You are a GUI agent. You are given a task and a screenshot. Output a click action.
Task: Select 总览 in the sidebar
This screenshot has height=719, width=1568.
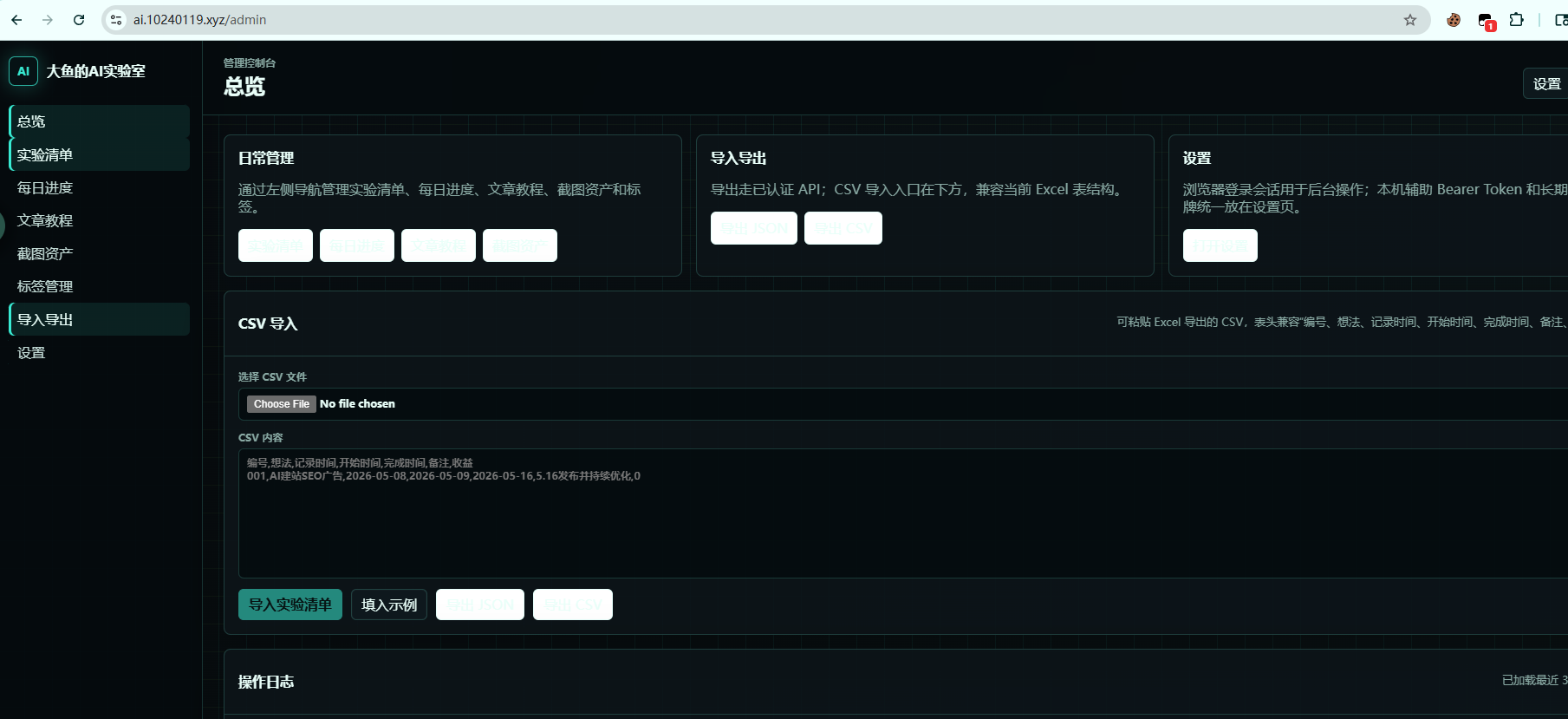pyautogui.click(x=99, y=121)
